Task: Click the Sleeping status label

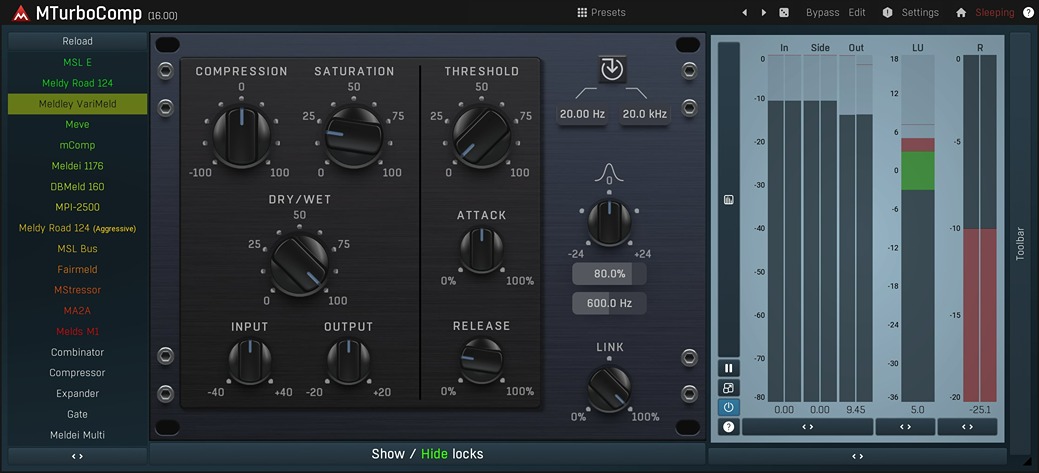Action: [995, 13]
